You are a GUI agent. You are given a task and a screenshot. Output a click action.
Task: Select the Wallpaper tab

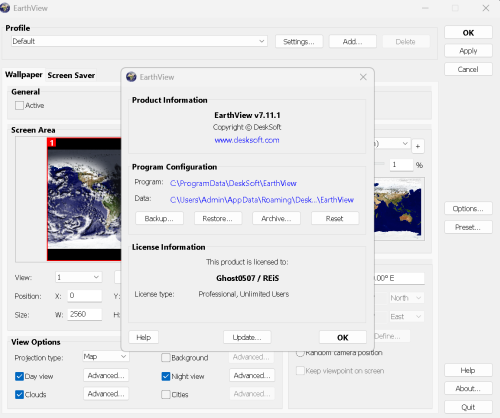click(x=24, y=75)
